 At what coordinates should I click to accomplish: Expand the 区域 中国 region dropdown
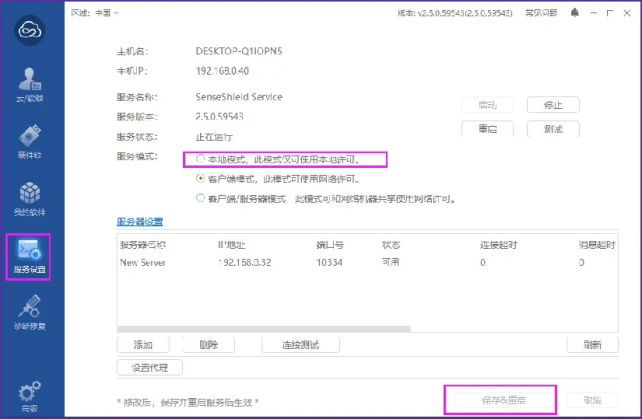point(95,13)
